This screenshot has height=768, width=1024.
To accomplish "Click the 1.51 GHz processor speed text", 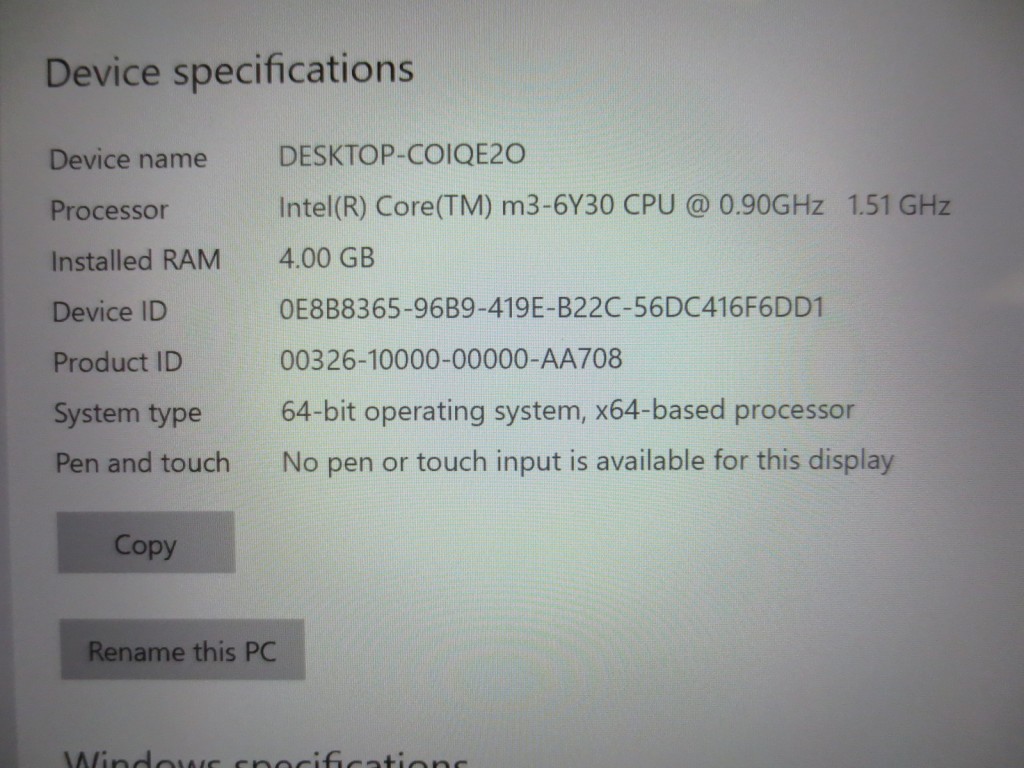I will click(898, 205).
